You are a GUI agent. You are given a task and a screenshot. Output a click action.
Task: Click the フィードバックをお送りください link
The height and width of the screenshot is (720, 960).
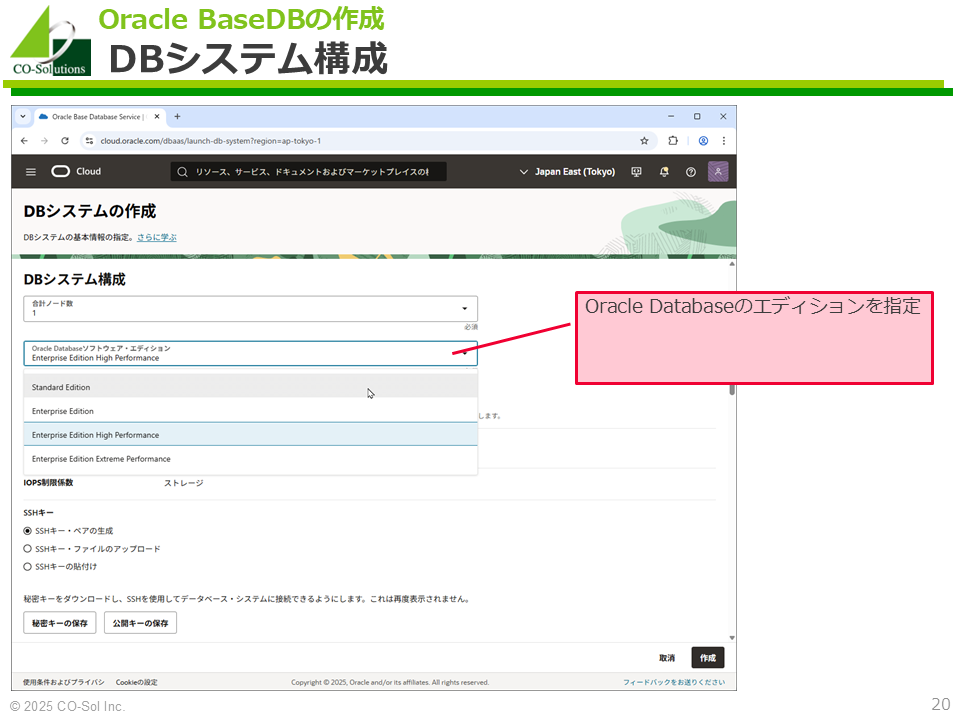tap(674, 682)
